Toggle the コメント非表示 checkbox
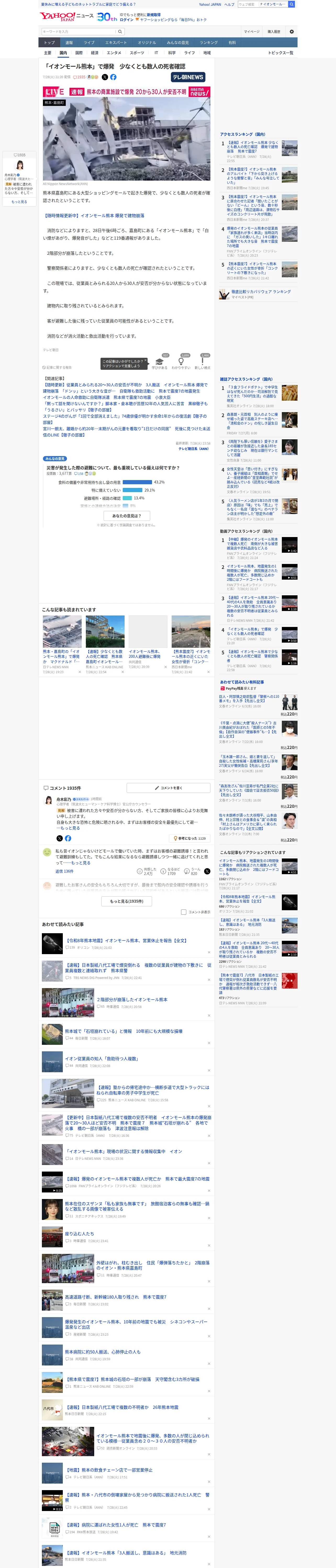336x1568 pixels. 183,912
